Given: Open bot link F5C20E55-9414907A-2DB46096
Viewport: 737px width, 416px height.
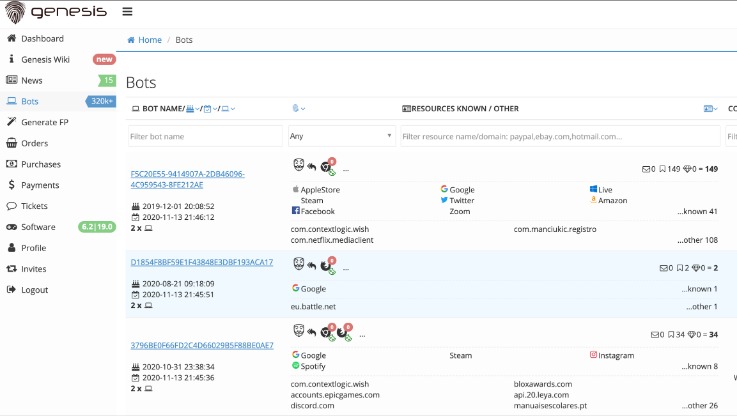Looking at the screenshot, I should [x=188, y=179].
